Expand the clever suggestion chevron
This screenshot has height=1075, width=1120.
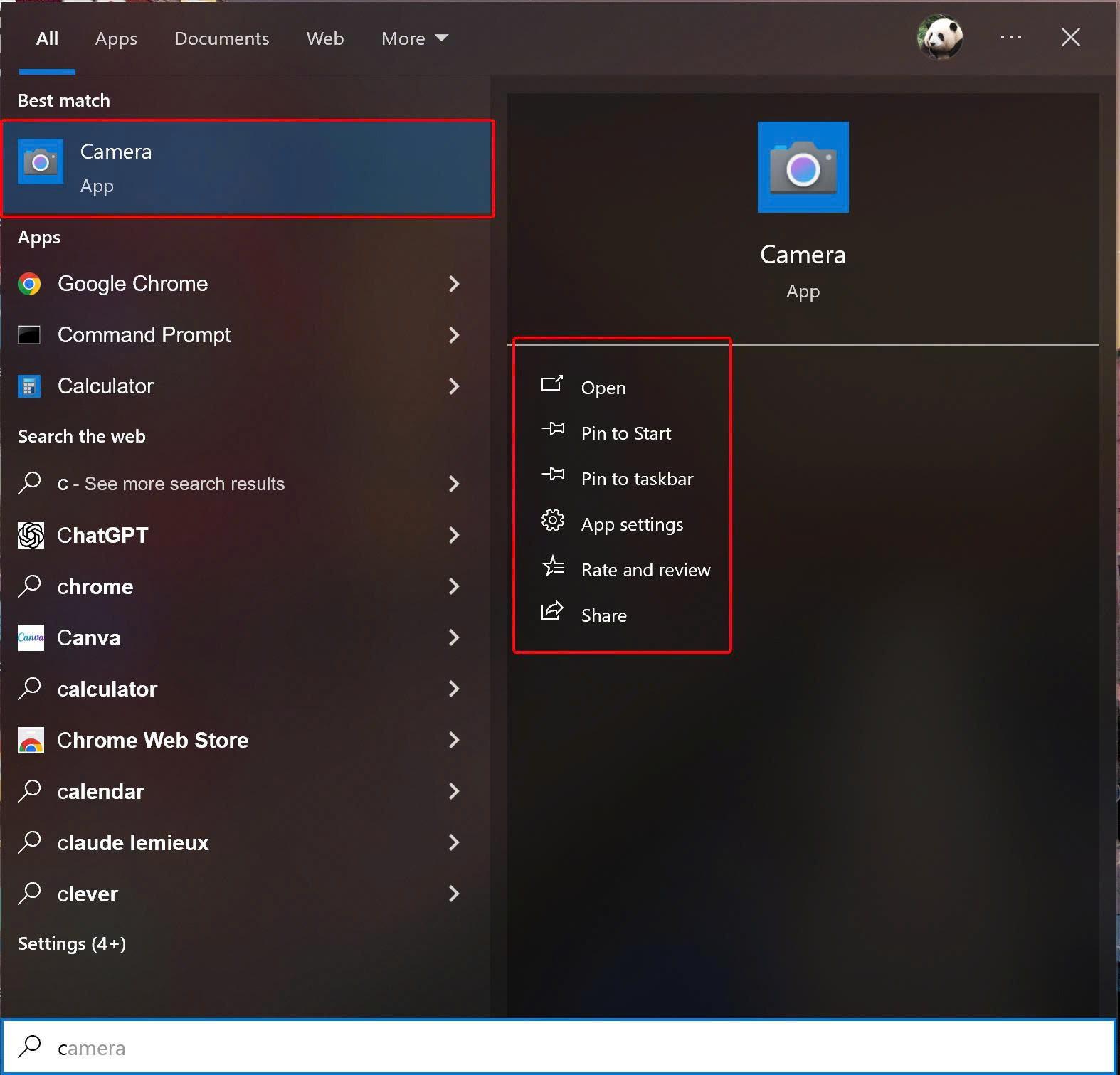(x=454, y=894)
